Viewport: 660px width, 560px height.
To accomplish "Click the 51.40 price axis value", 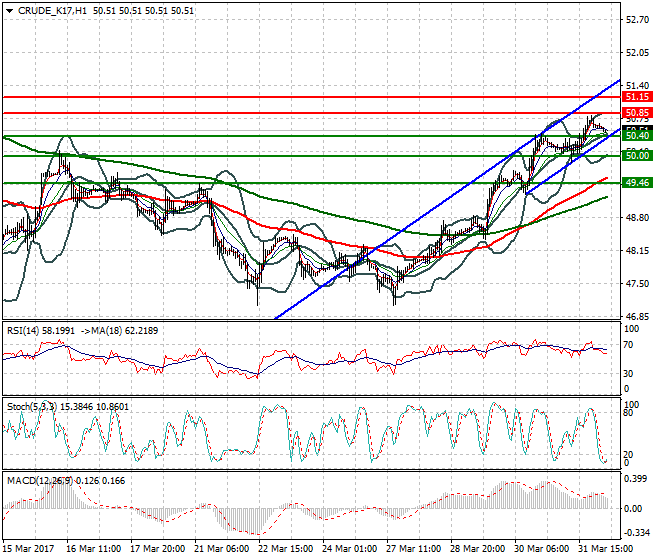I will pyautogui.click(x=637, y=86).
